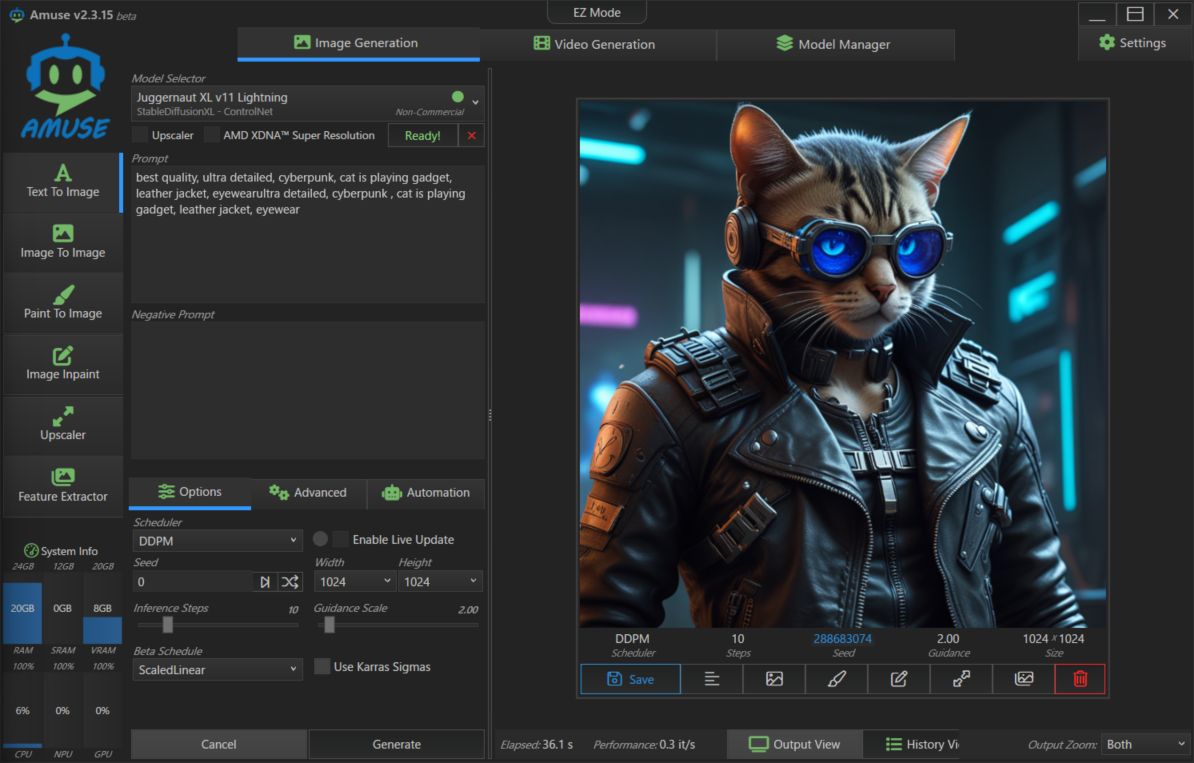Open the Feature Extractor panel
This screenshot has height=763, width=1194.
pos(62,486)
